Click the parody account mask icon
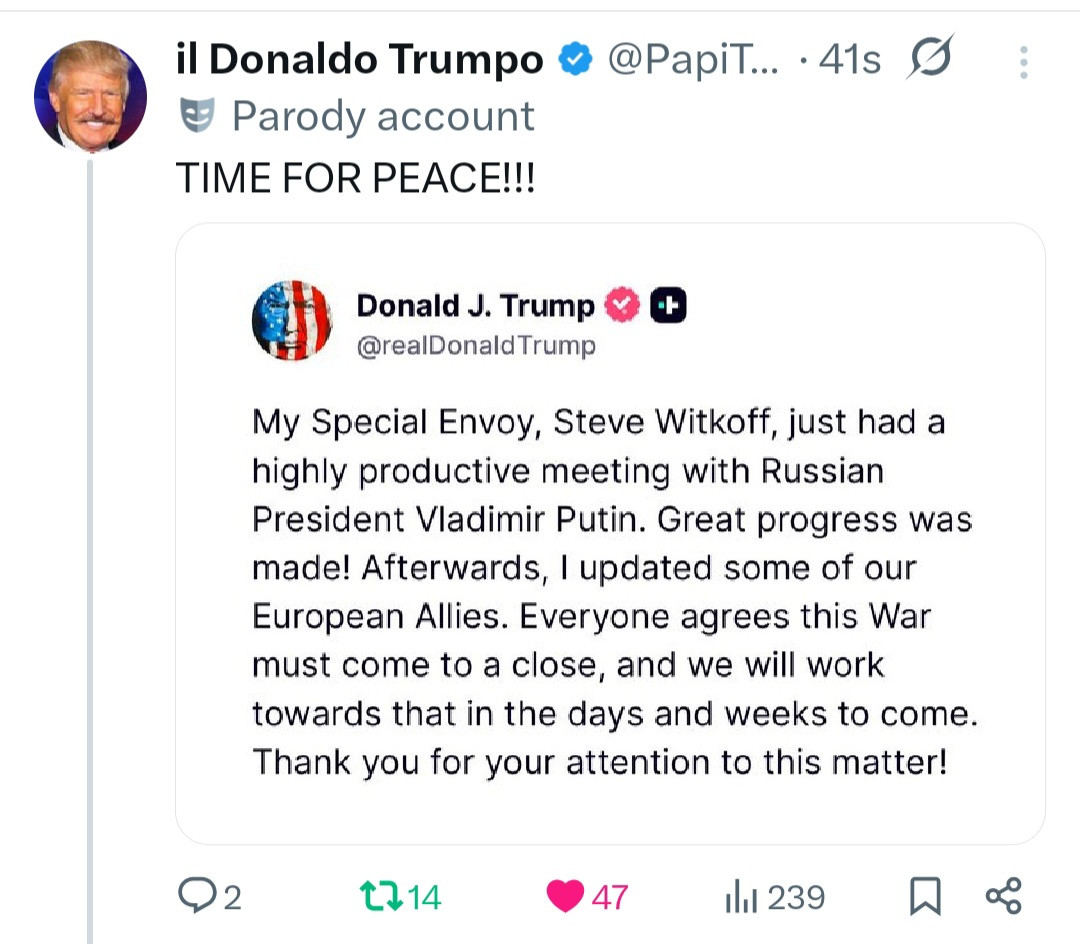This screenshot has width=1080, height=944. (x=197, y=117)
